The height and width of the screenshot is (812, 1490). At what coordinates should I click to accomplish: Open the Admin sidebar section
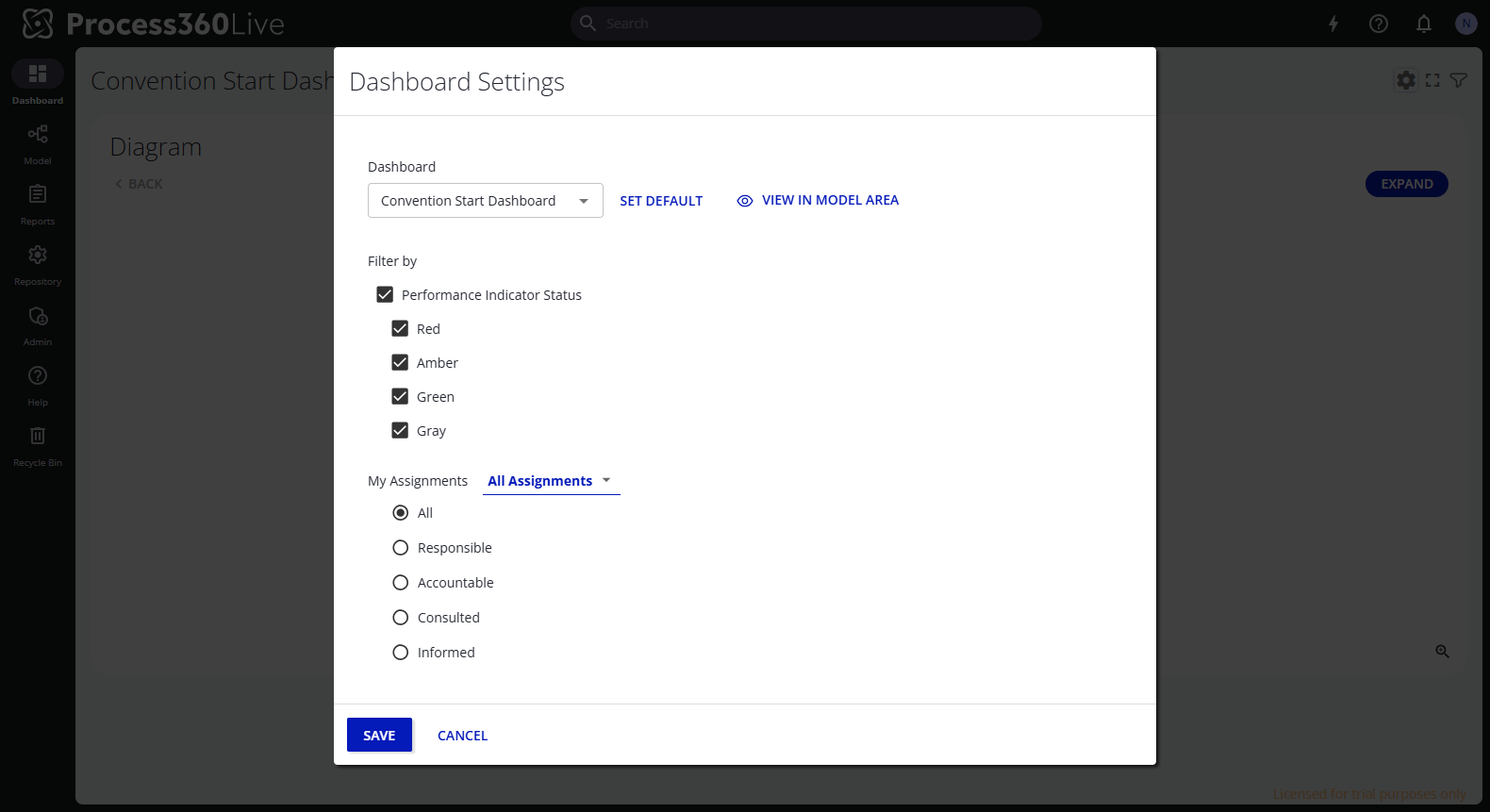pyautogui.click(x=38, y=324)
